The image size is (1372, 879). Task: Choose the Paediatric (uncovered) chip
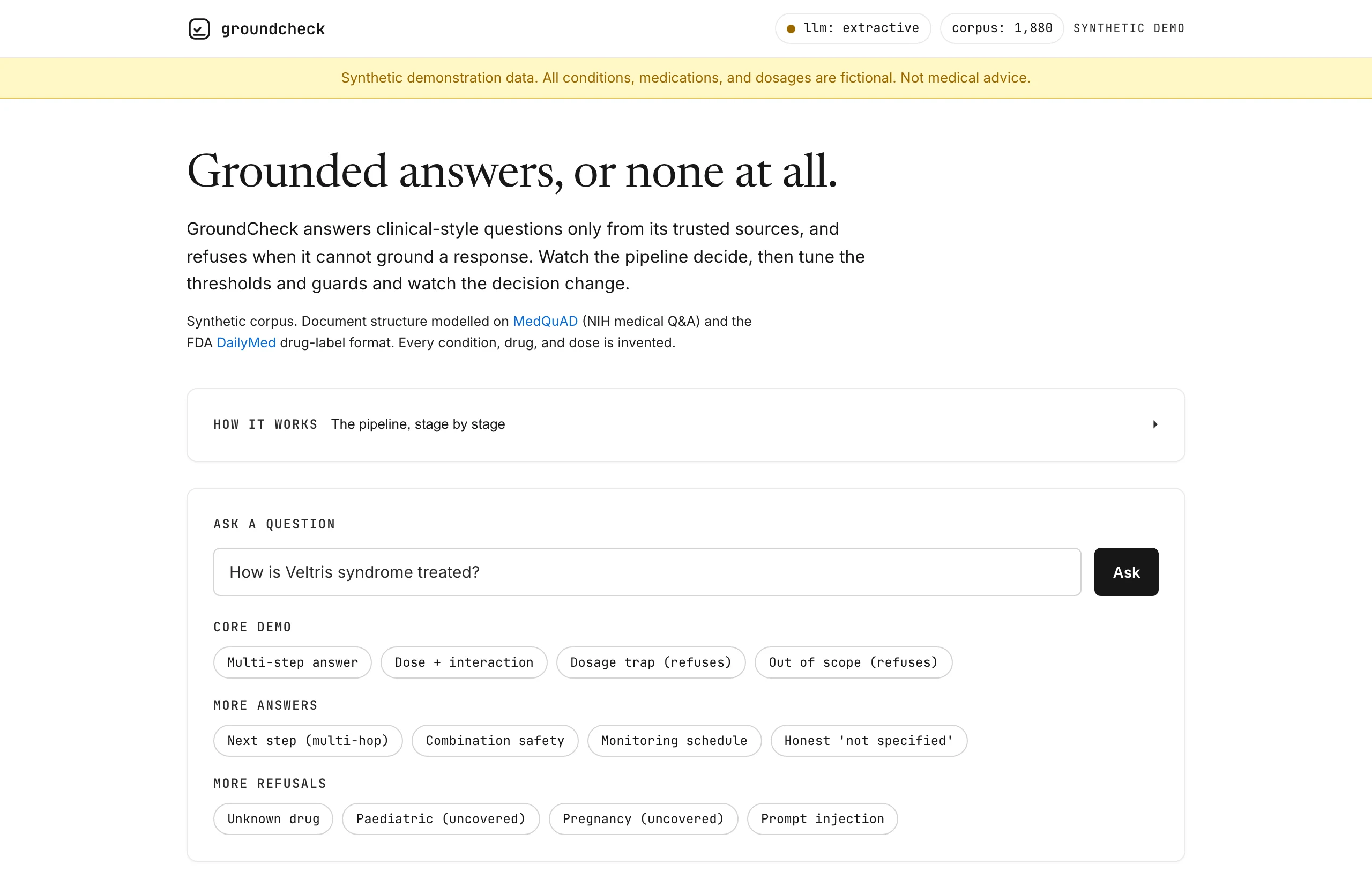pyautogui.click(x=441, y=818)
